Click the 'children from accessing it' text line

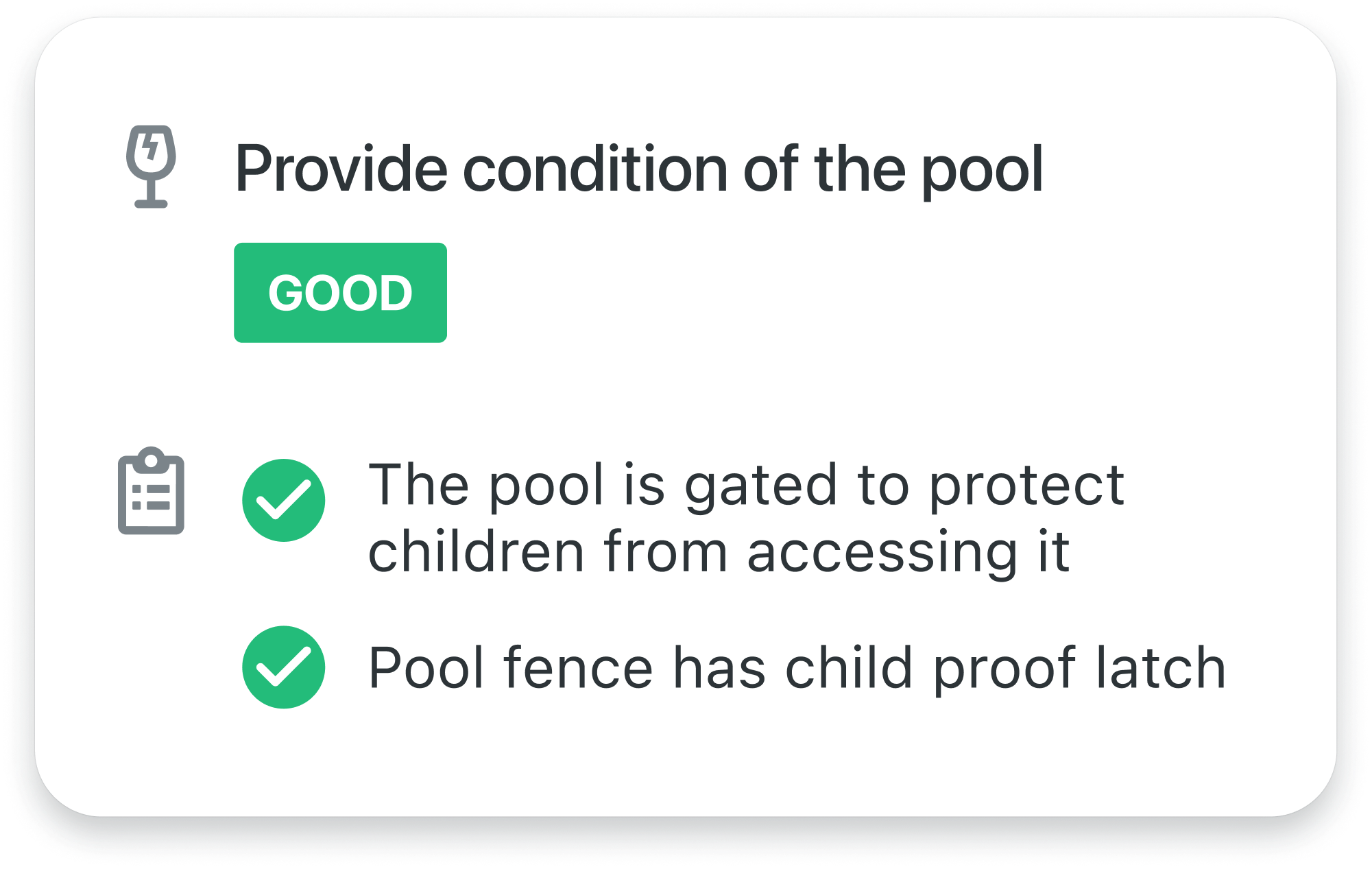click(719, 551)
